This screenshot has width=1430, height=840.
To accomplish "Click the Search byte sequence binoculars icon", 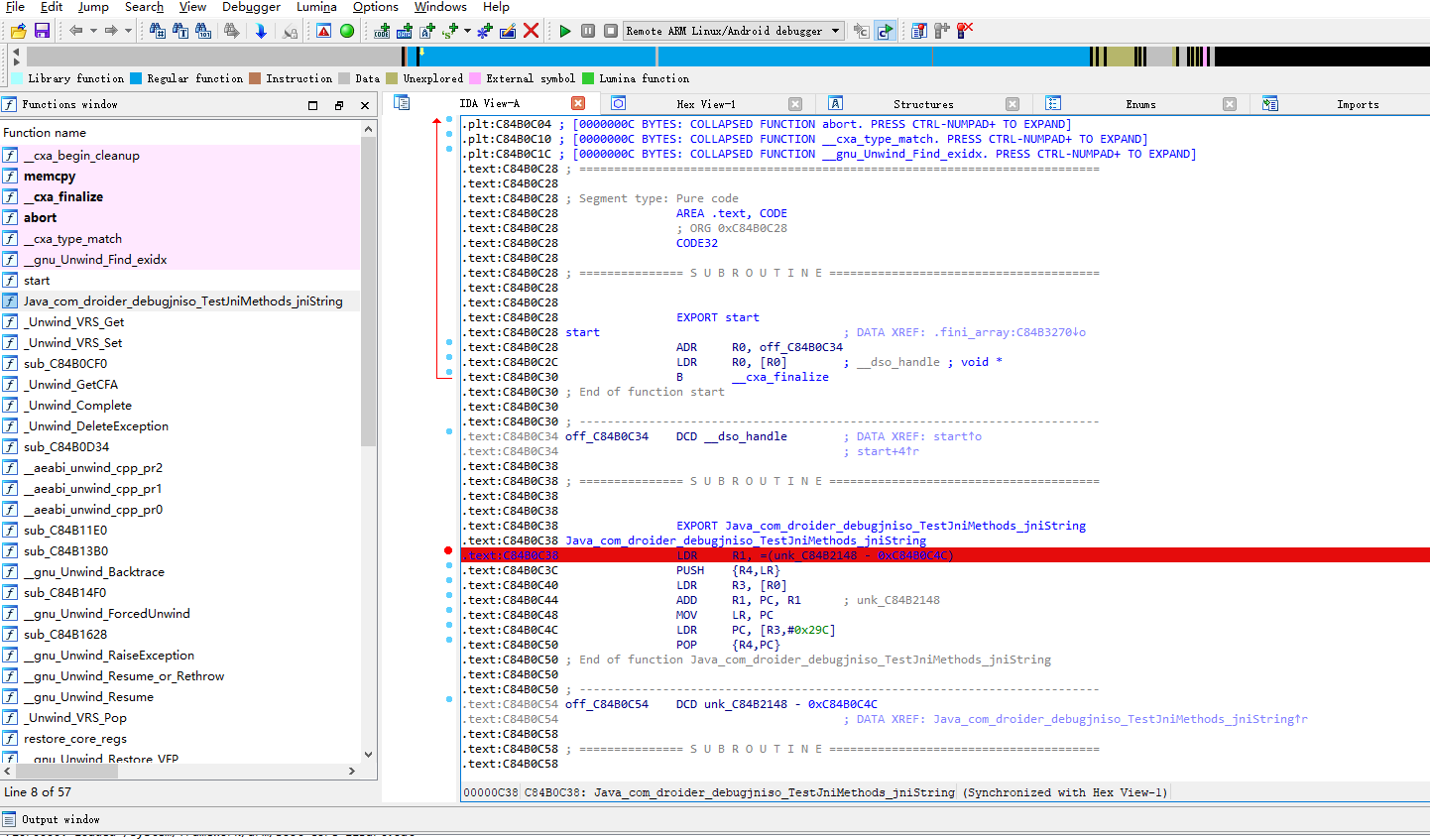I will [202, 31].
